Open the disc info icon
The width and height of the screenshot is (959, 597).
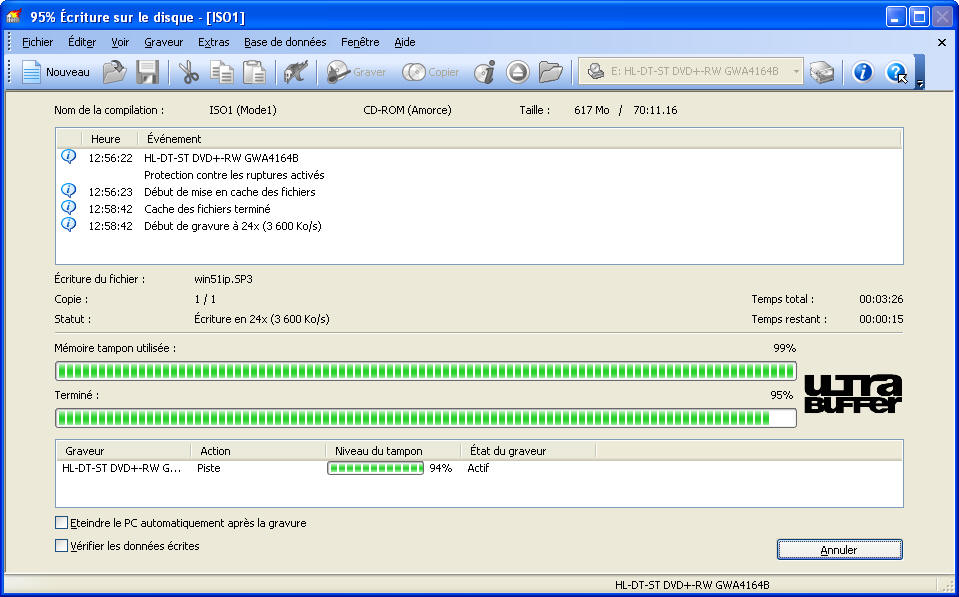[485, 72]
